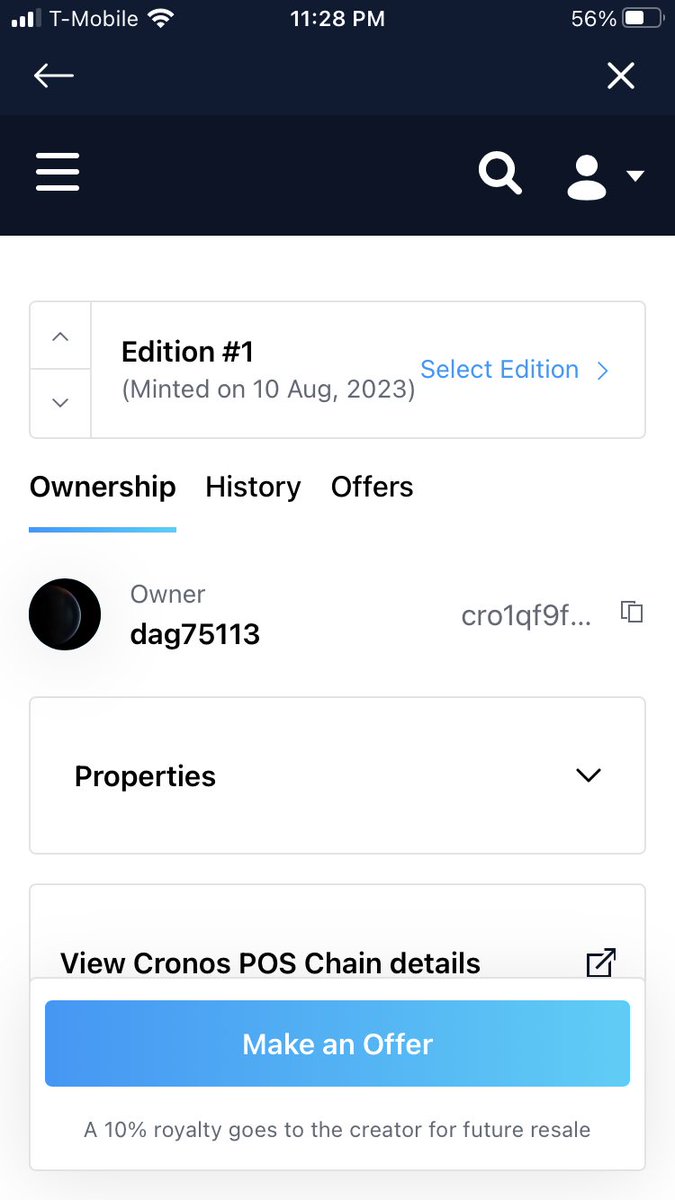Screen dimensions: 675x1200
Task: Step to the previous edition with up chevron
Action: [60, 336]
